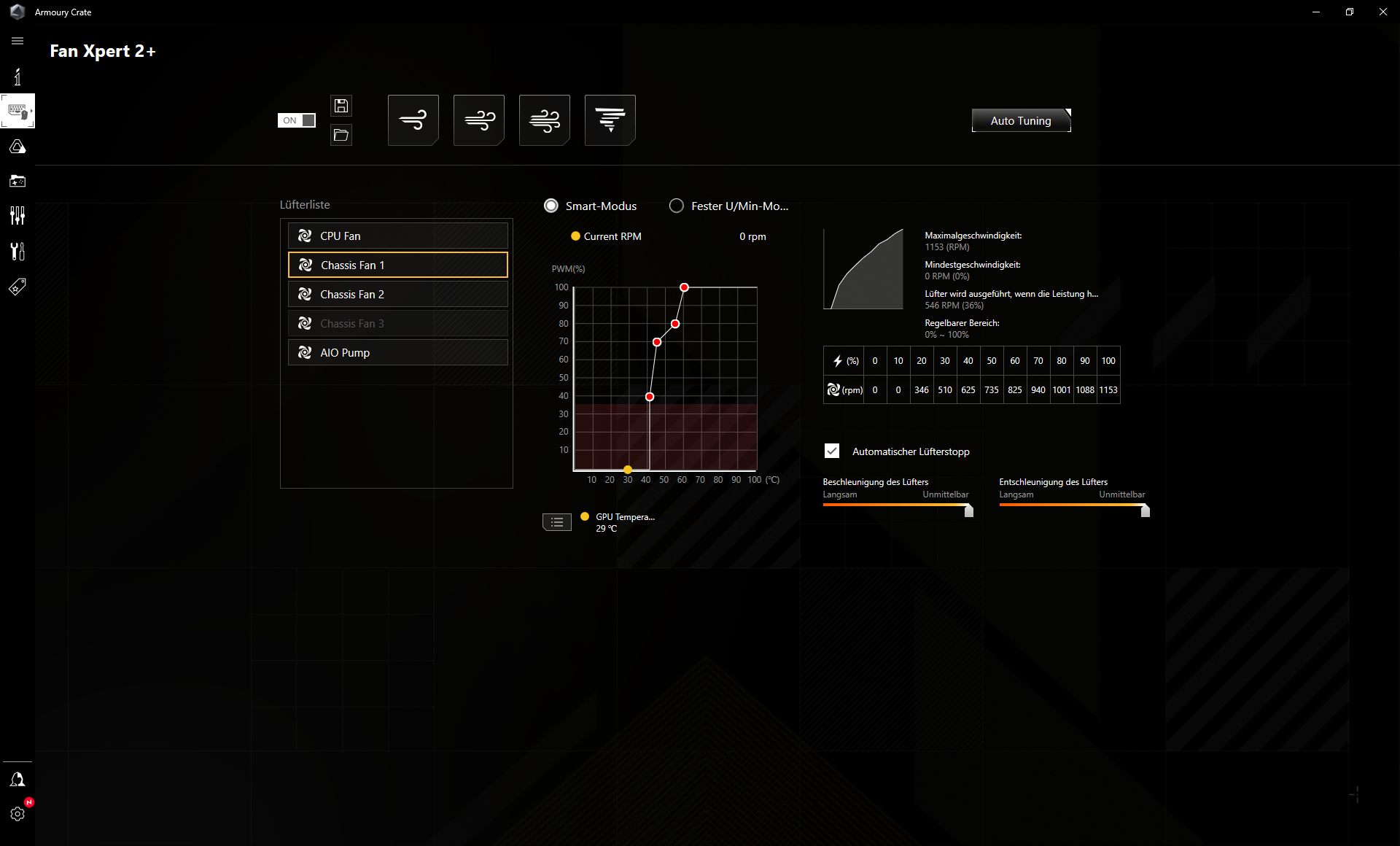The image size is (1400, 846).
Task: Click the top curve point at 100% PWM
Action: tap(684, 287)
